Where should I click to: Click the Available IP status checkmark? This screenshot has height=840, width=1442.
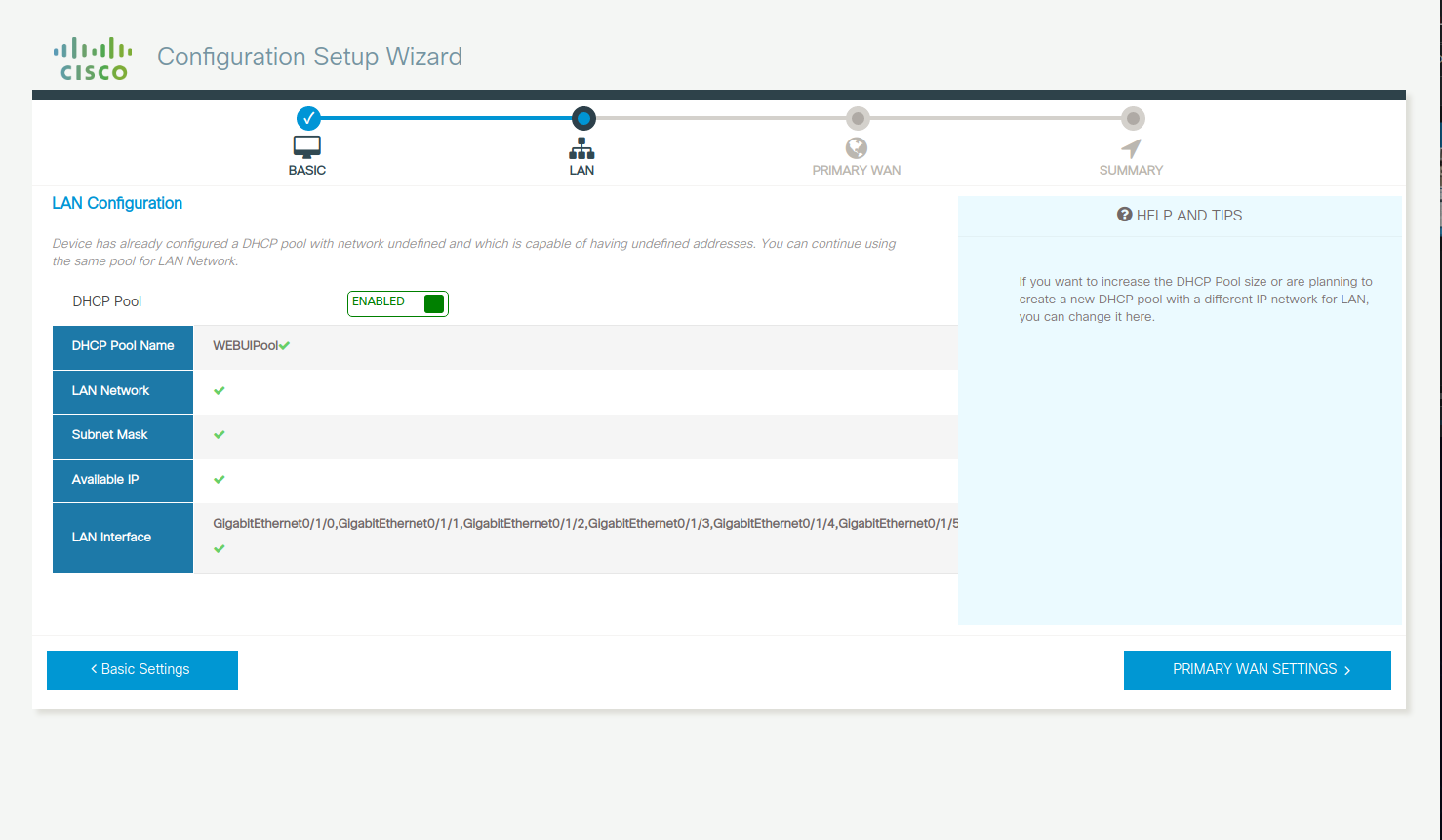point(219,479)
